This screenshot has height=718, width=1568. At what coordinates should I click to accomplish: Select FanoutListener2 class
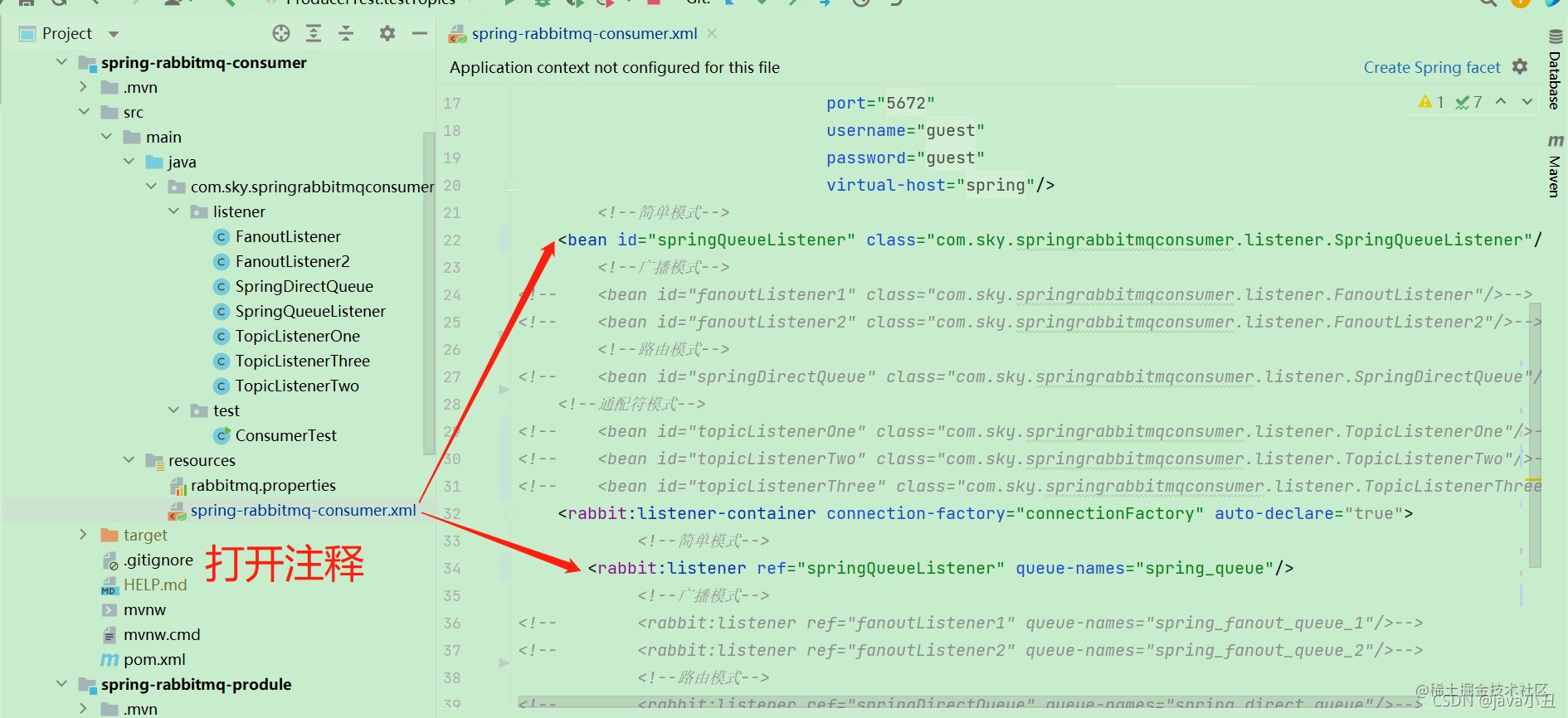tap(292, 261)
